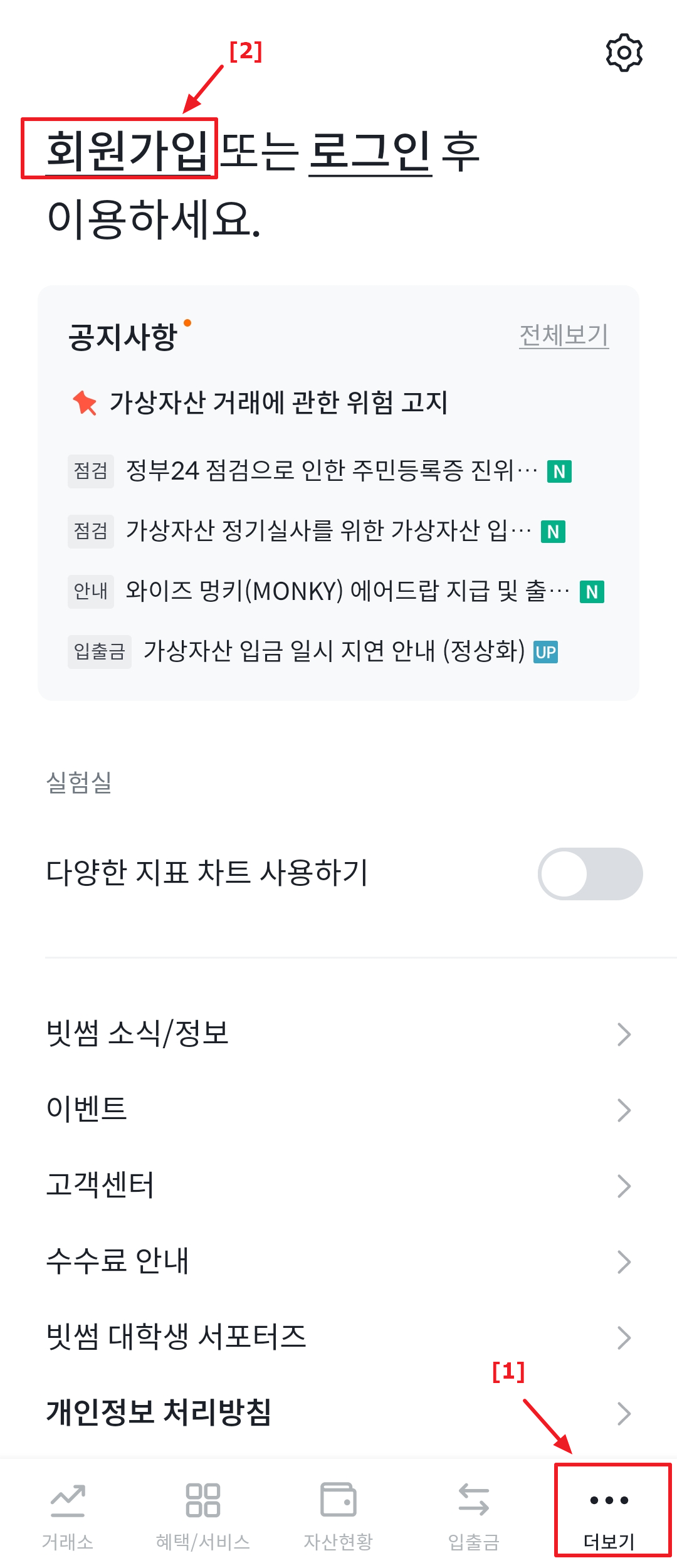This screenshot has height=1568, width=677.
Task: Tap the green N badge on MONKY notice
Action: 592,592
